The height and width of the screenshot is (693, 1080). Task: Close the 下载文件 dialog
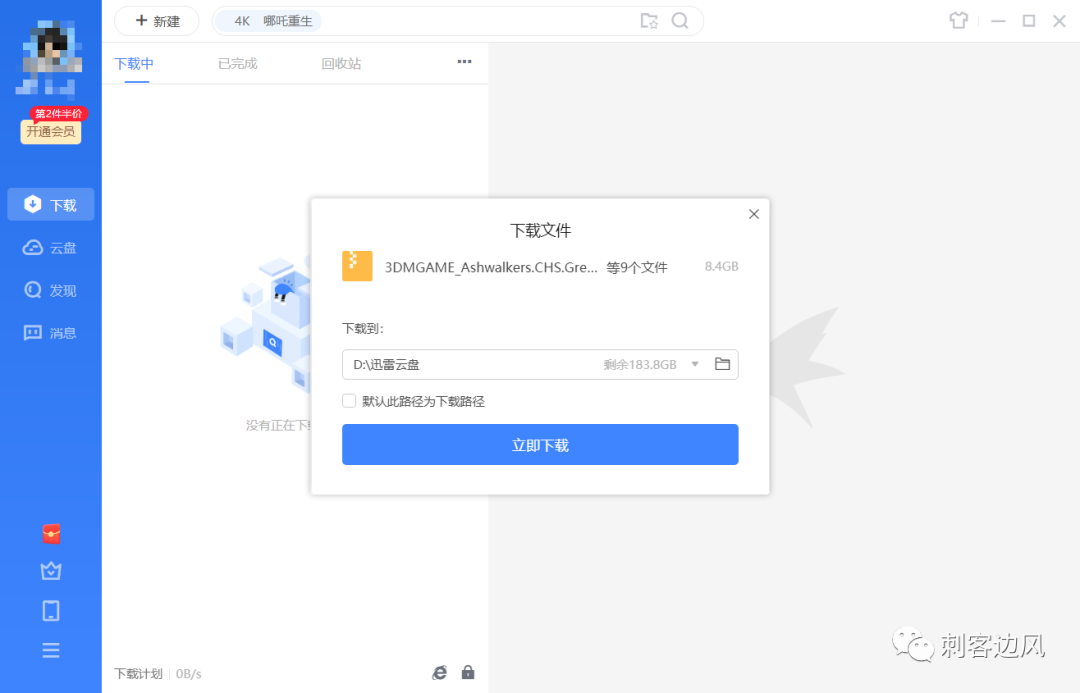tap(754, 214)
